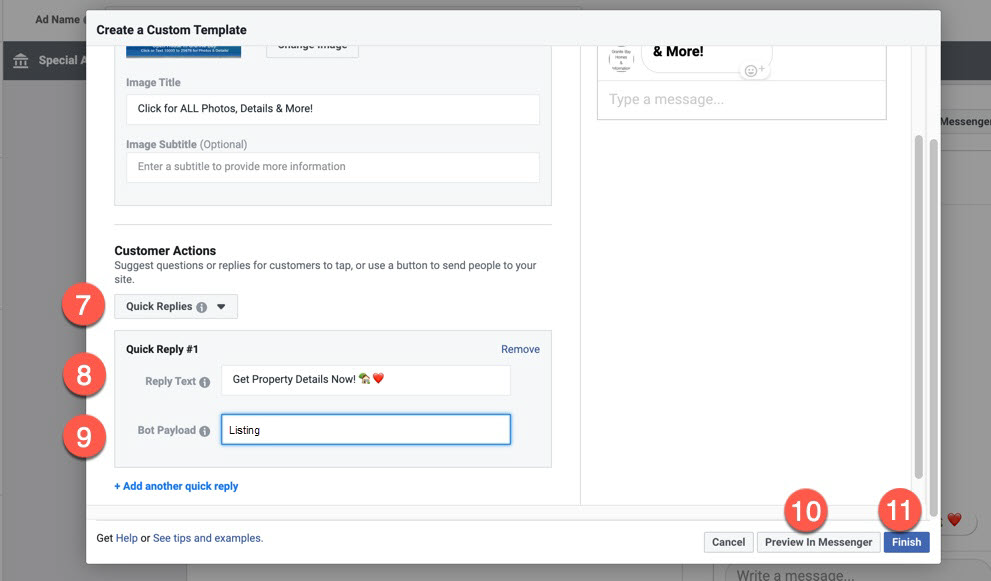This screenshot has height=581, width=991.
Task: Remove Quick Reply #1
Action: click(x=520, y=350)
